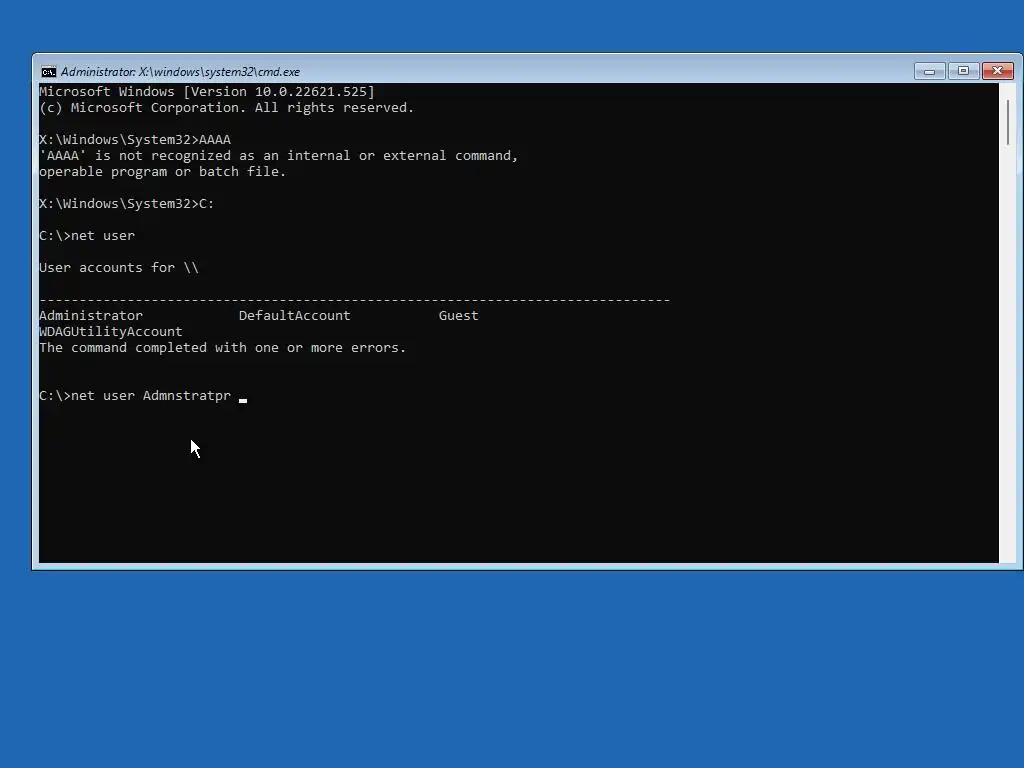Click the vertical scrollbar thumb of the console
The image size is (1024, 768).
[1008, 123]
